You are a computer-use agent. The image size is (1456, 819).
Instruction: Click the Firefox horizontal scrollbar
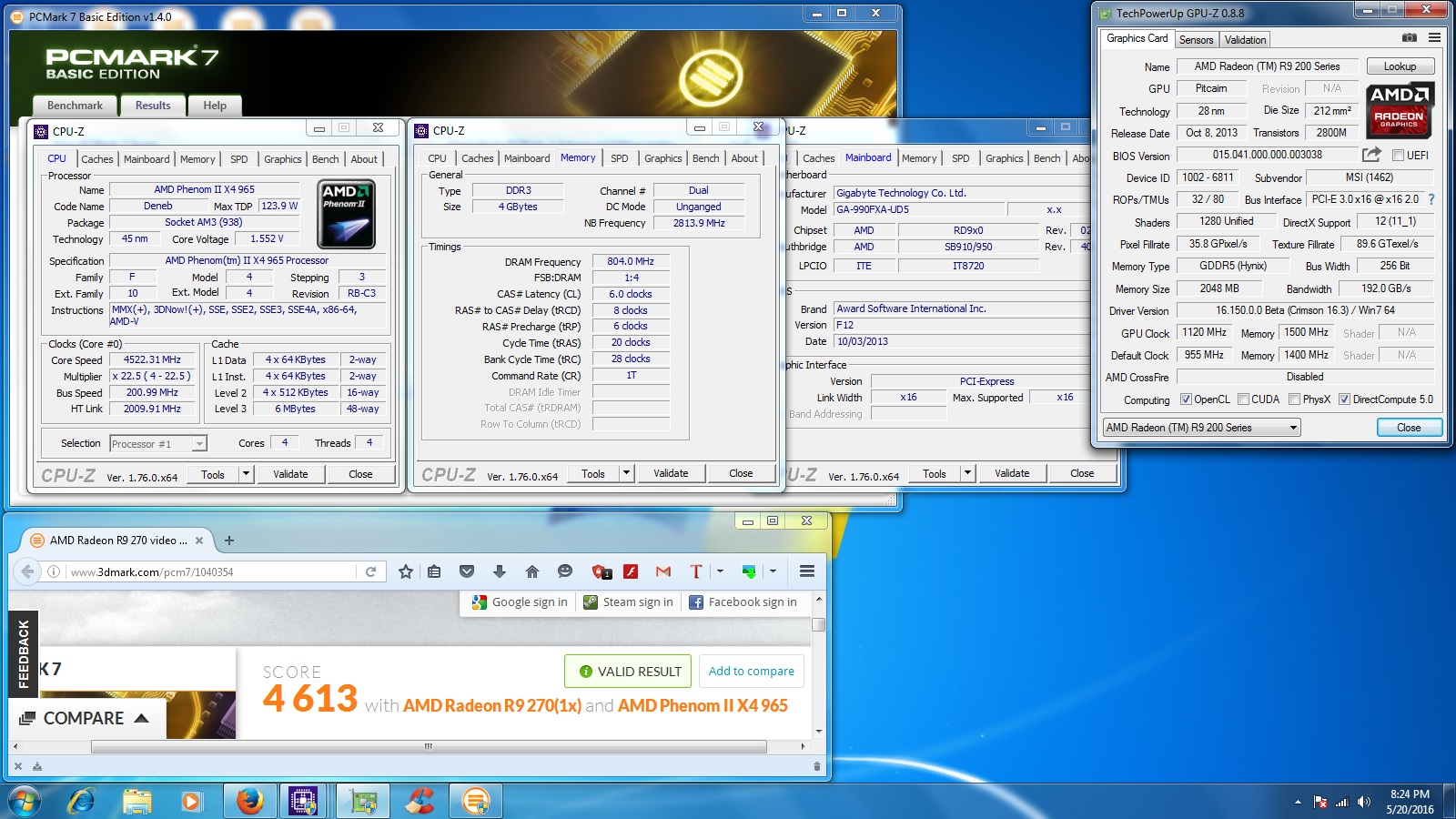429,747
